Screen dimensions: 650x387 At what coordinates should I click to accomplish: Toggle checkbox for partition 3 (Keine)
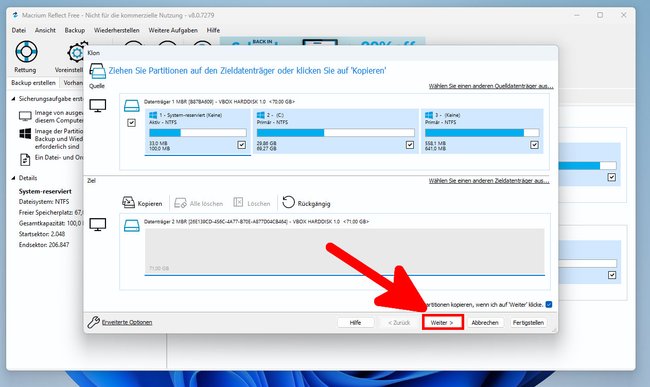point(534,145)
